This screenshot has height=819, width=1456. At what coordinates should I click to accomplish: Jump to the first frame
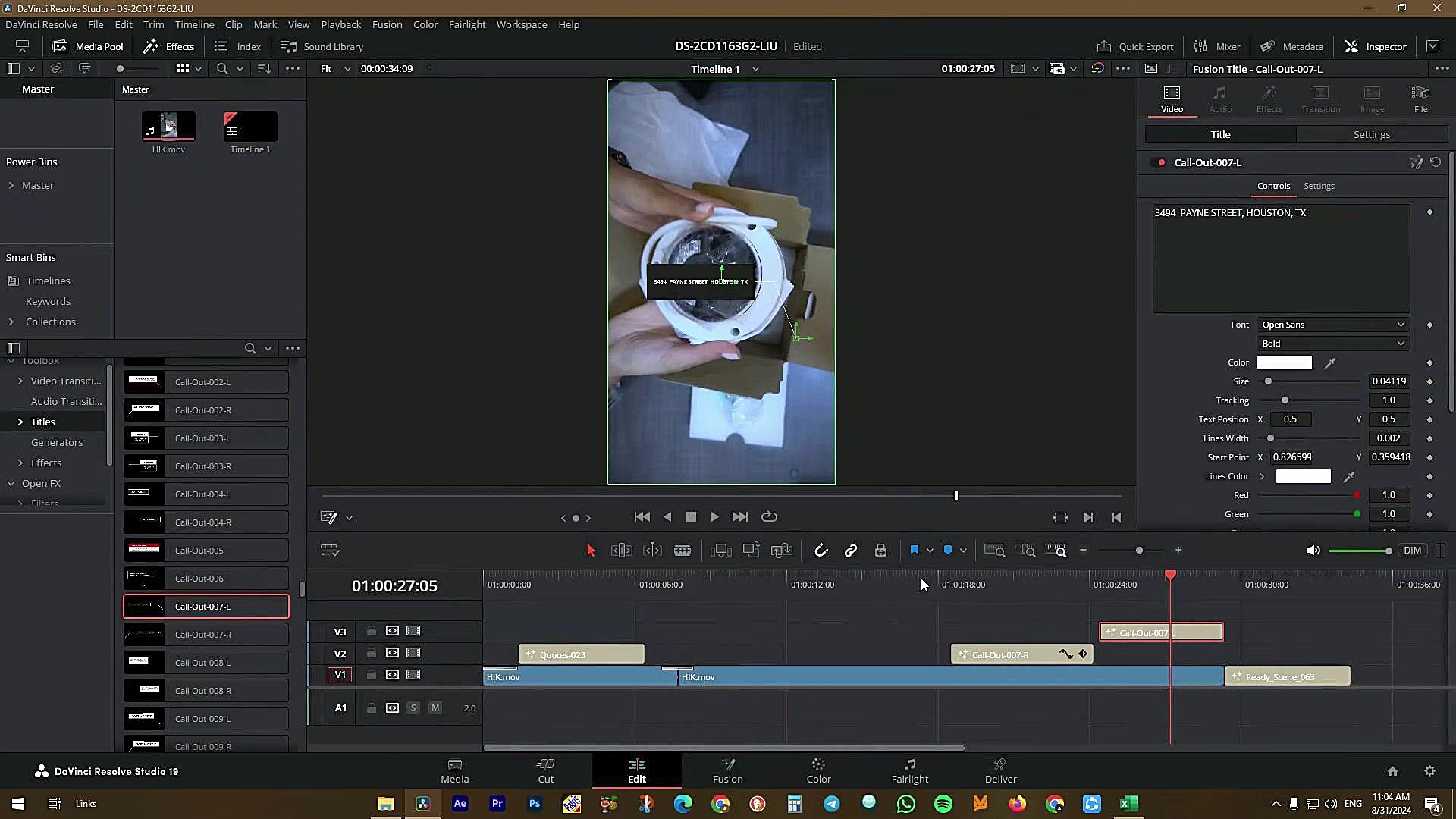pyautogui.click(x=642, y=517)
